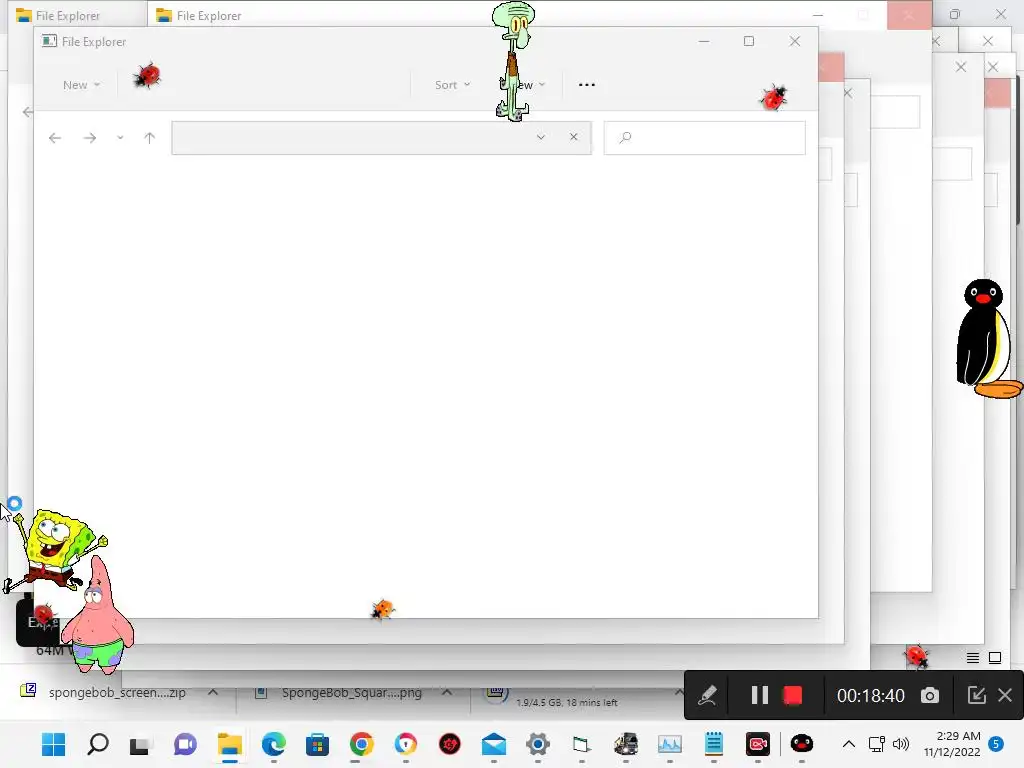Image resolution: width=1024 pixels, height=768 pixels.
Task: Click the X button in address bar
Action: pyautogui.click(x=573, y=137)
